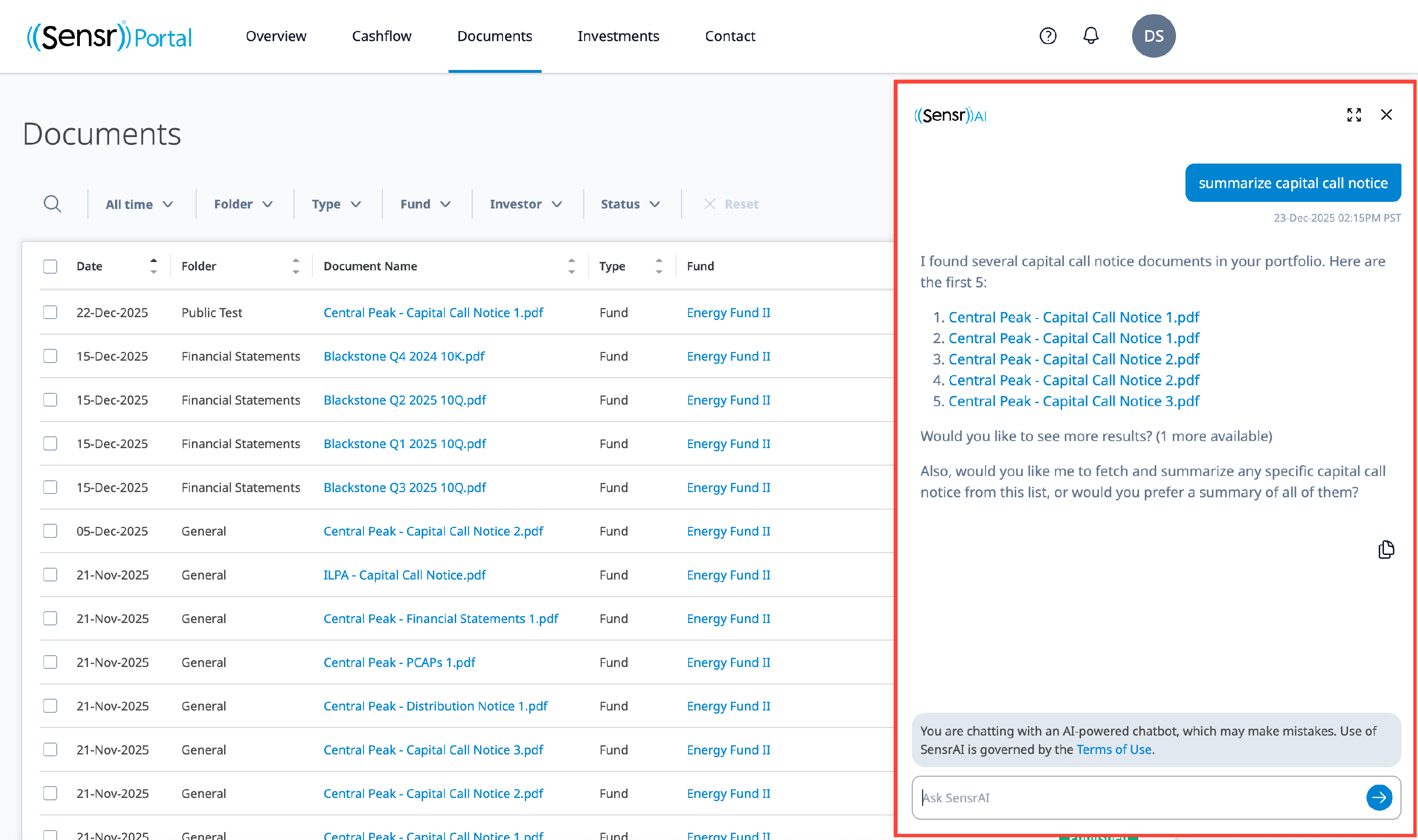
Task: Check the Blackstone Q4 2024 10K row
Action: pos(51,356)
